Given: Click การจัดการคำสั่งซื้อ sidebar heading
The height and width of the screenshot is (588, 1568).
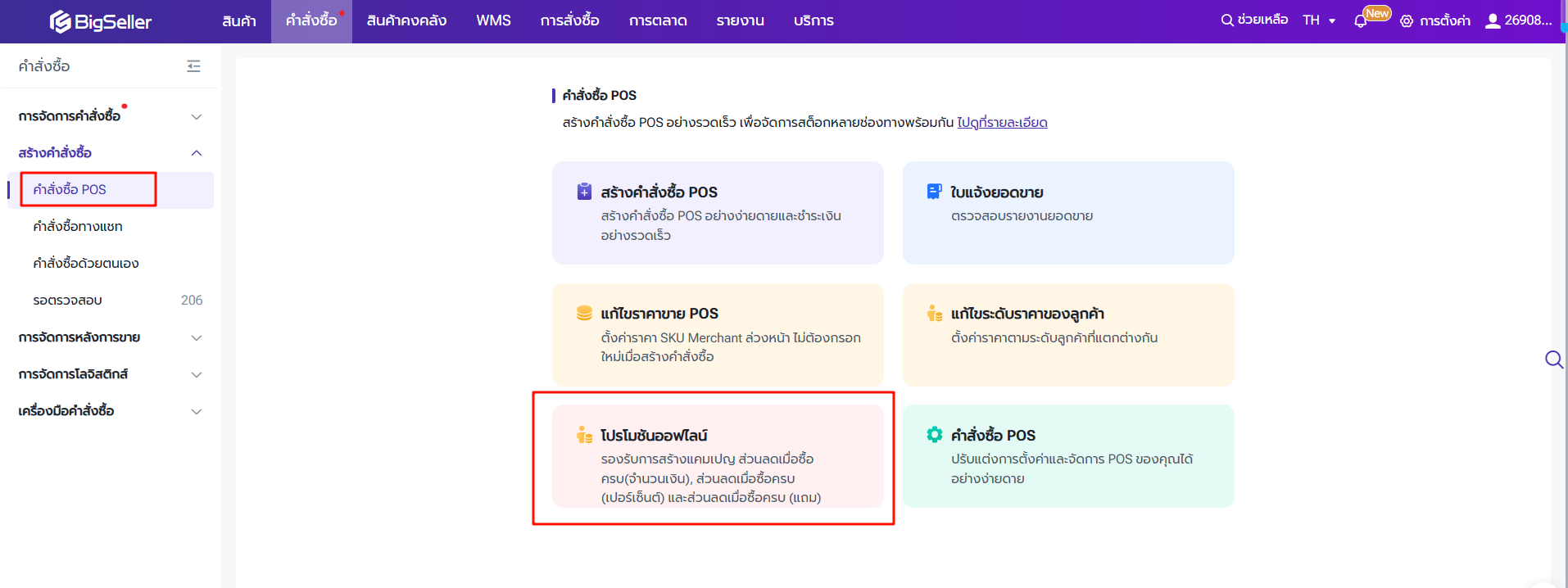Looking at the screenshot, I should (x=70, y=116).
